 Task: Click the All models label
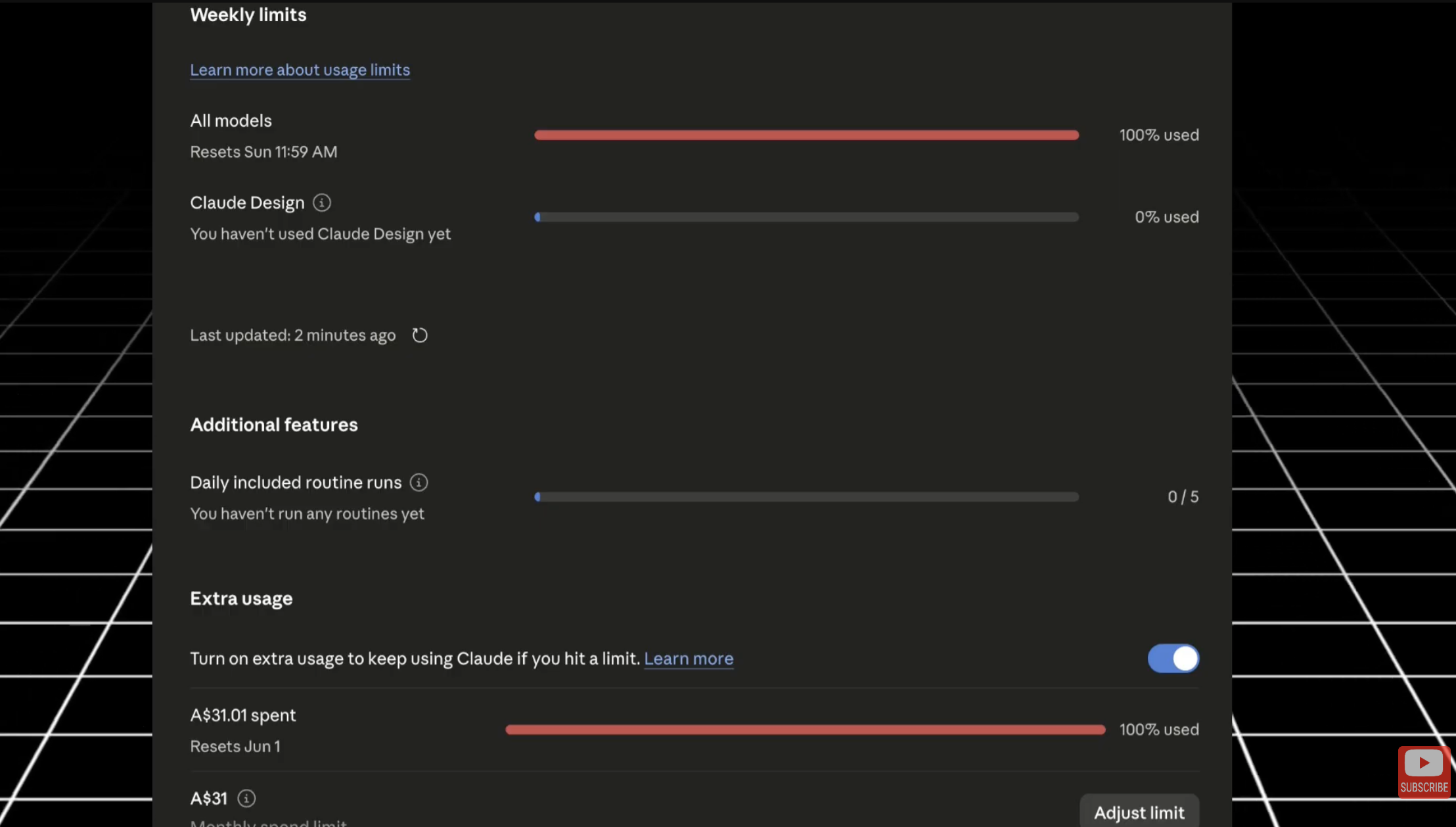click(231, 120)
